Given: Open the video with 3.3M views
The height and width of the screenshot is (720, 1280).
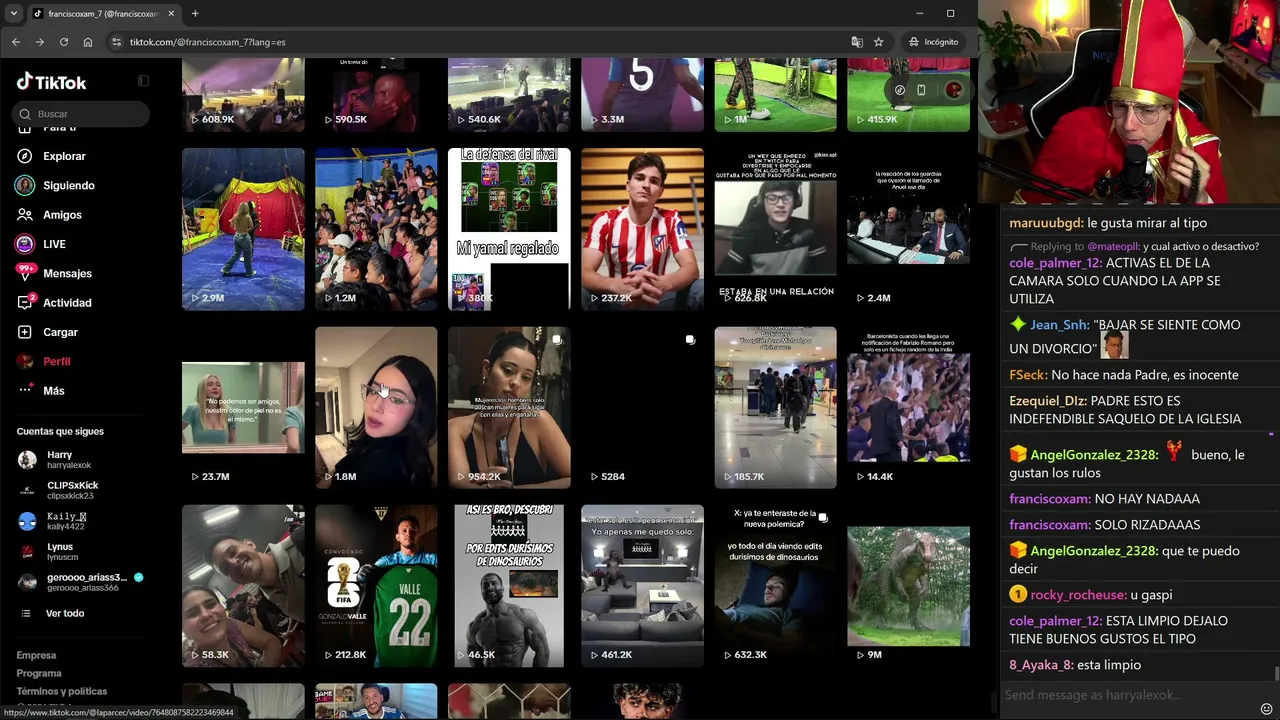Looking at the screenshot, I should tap(642, 94).
